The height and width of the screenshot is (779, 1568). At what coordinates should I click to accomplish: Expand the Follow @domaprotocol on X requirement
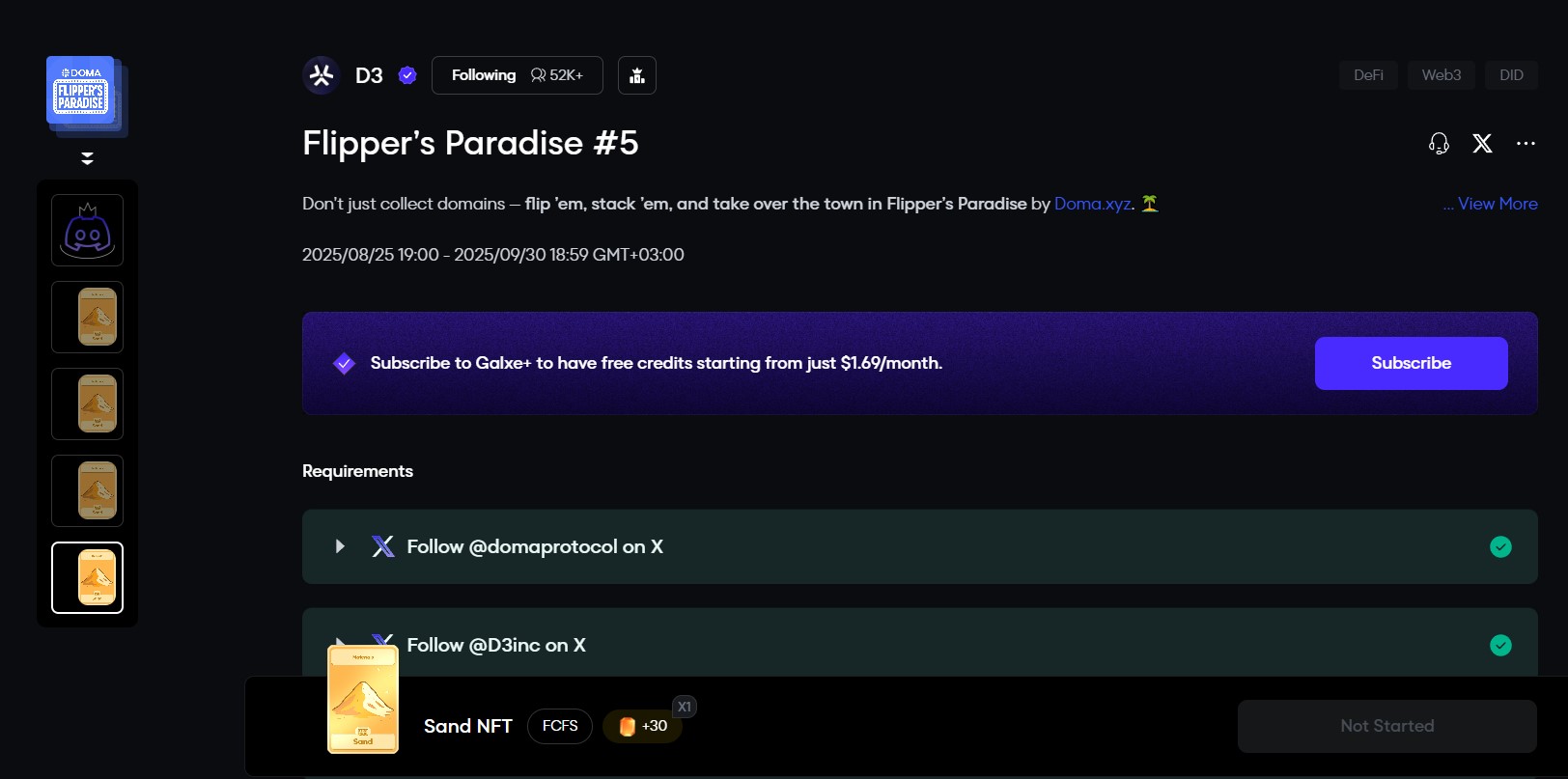(340, 546)
